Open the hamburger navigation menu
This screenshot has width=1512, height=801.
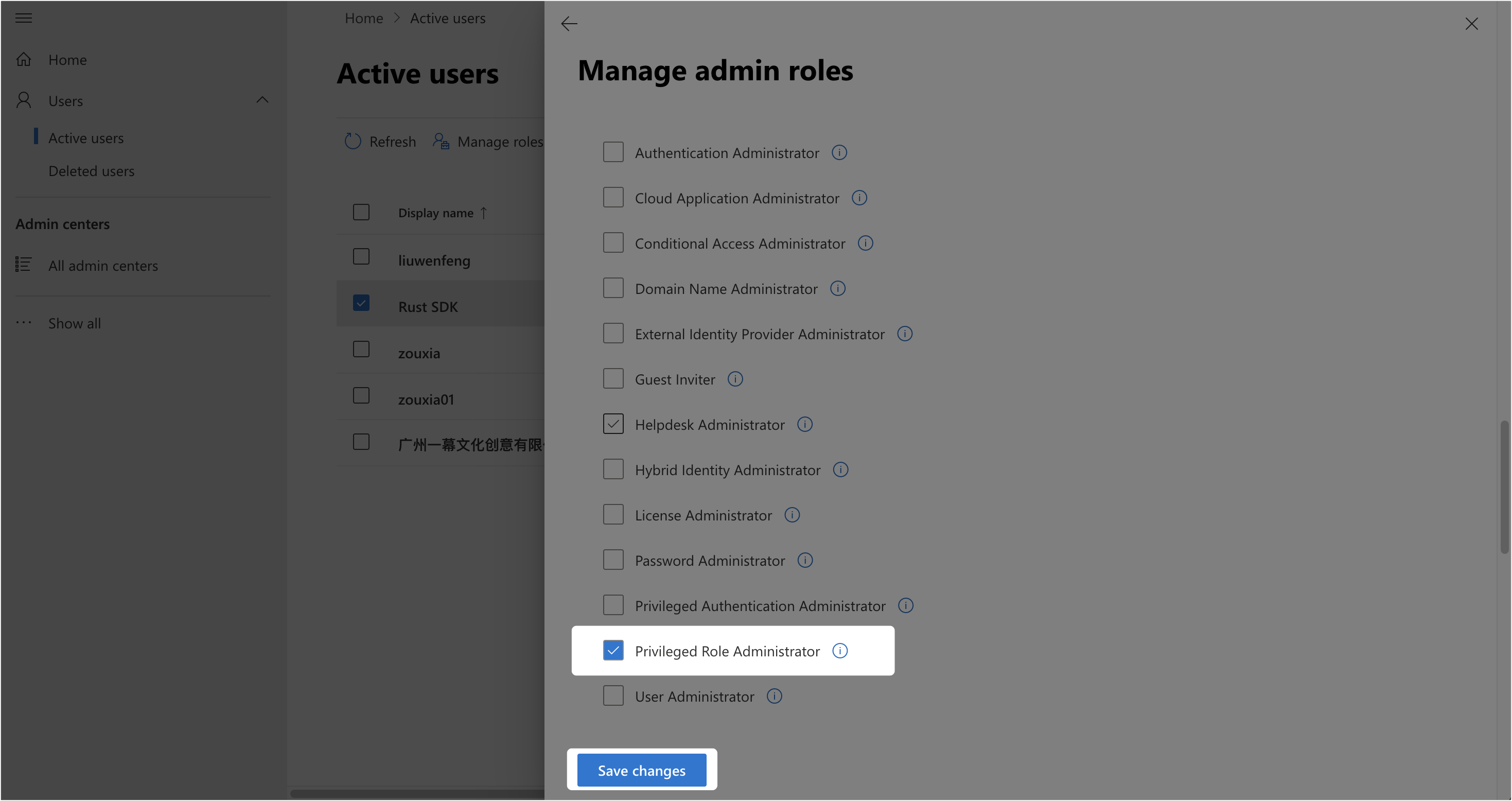coord(24,18)
